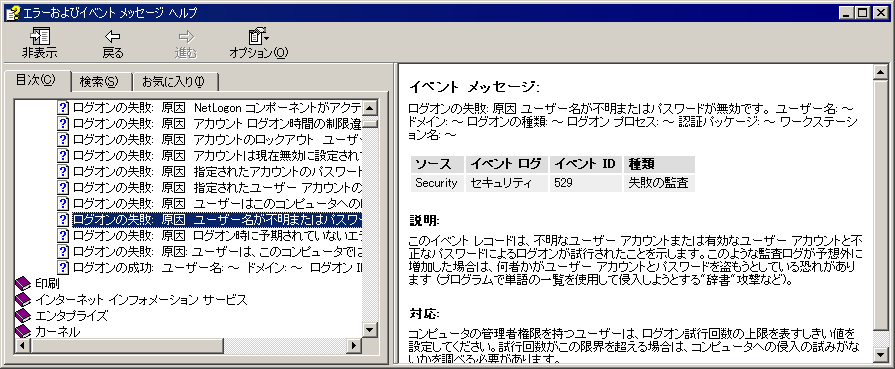
Task: Select the カーネル book entry
Action: [x=57, y=331]
